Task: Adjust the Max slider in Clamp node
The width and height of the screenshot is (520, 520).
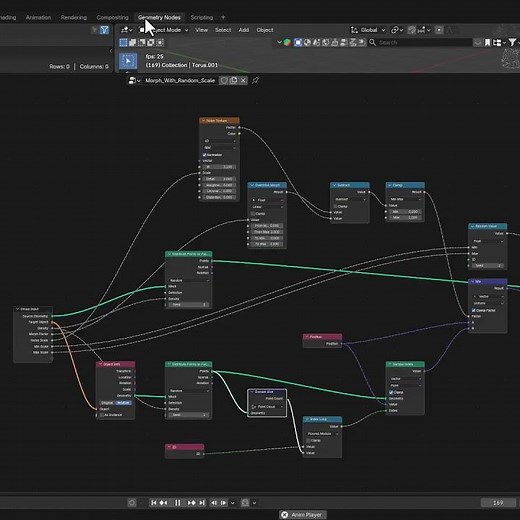Action: [405, 218]
